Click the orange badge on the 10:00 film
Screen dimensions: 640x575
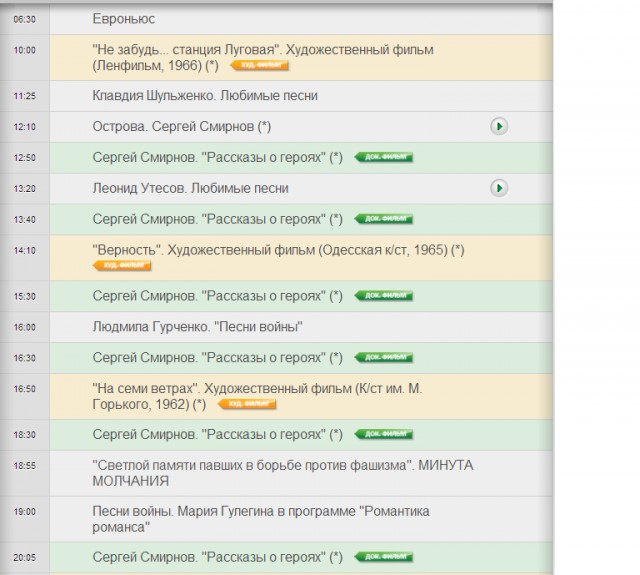260,66
